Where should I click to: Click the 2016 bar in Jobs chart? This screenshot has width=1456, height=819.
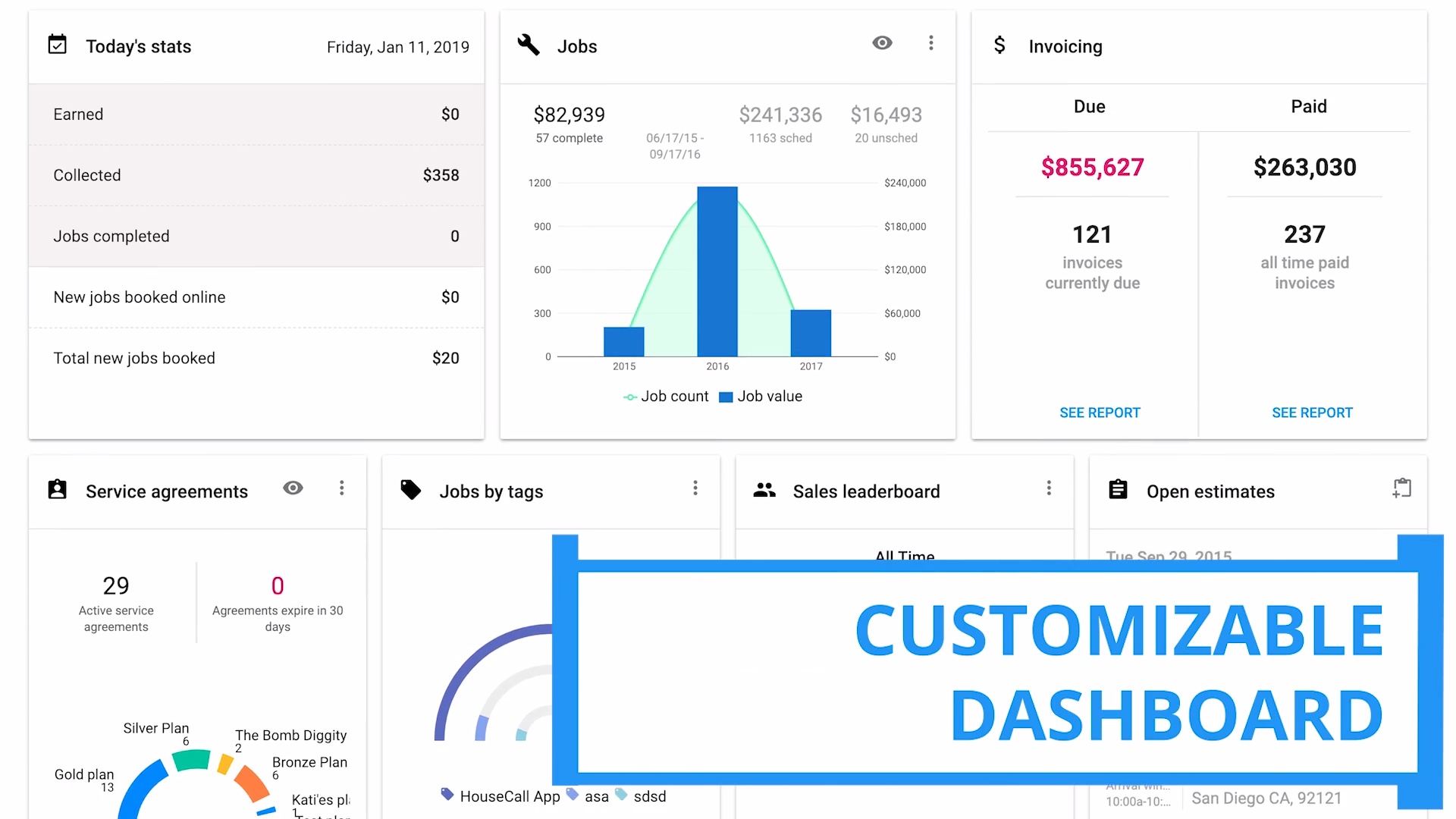717,271
